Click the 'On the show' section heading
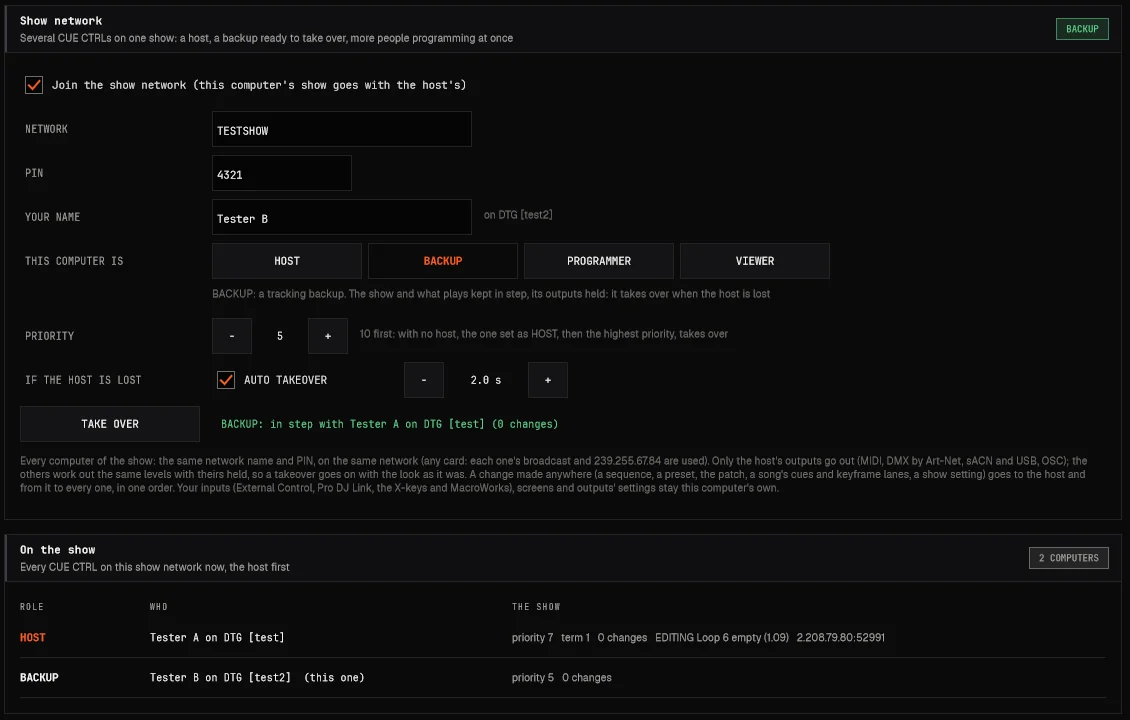 (x=58, y=550)
